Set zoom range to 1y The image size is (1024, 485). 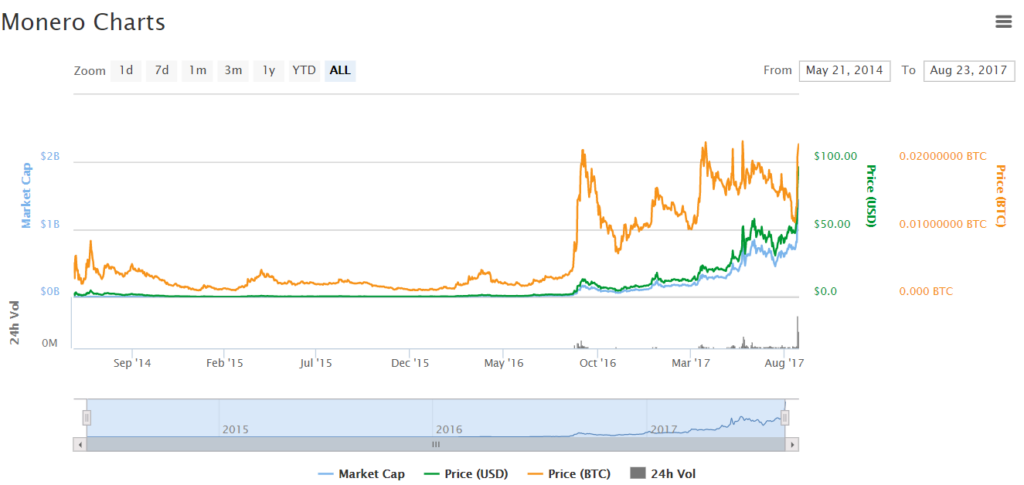click(x=268, y=70)
